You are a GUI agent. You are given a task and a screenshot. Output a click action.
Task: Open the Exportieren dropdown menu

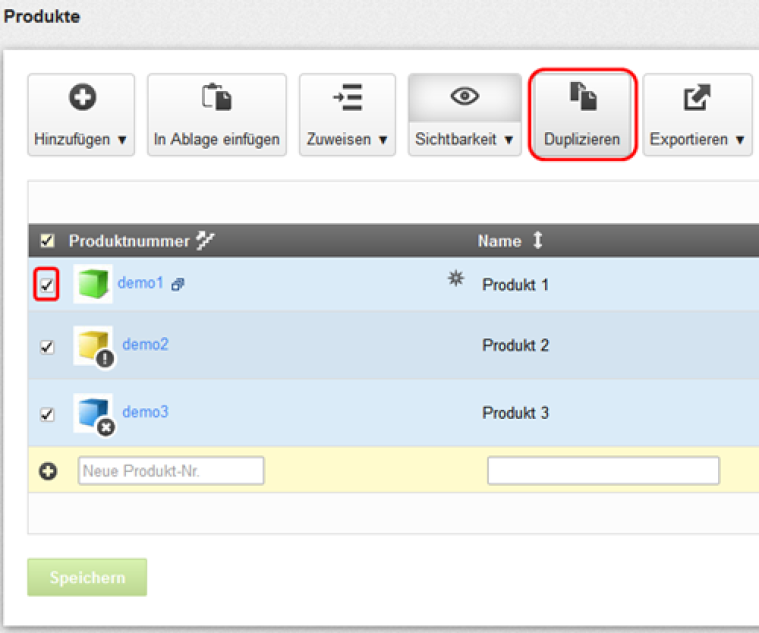click(x=697, y=115)
